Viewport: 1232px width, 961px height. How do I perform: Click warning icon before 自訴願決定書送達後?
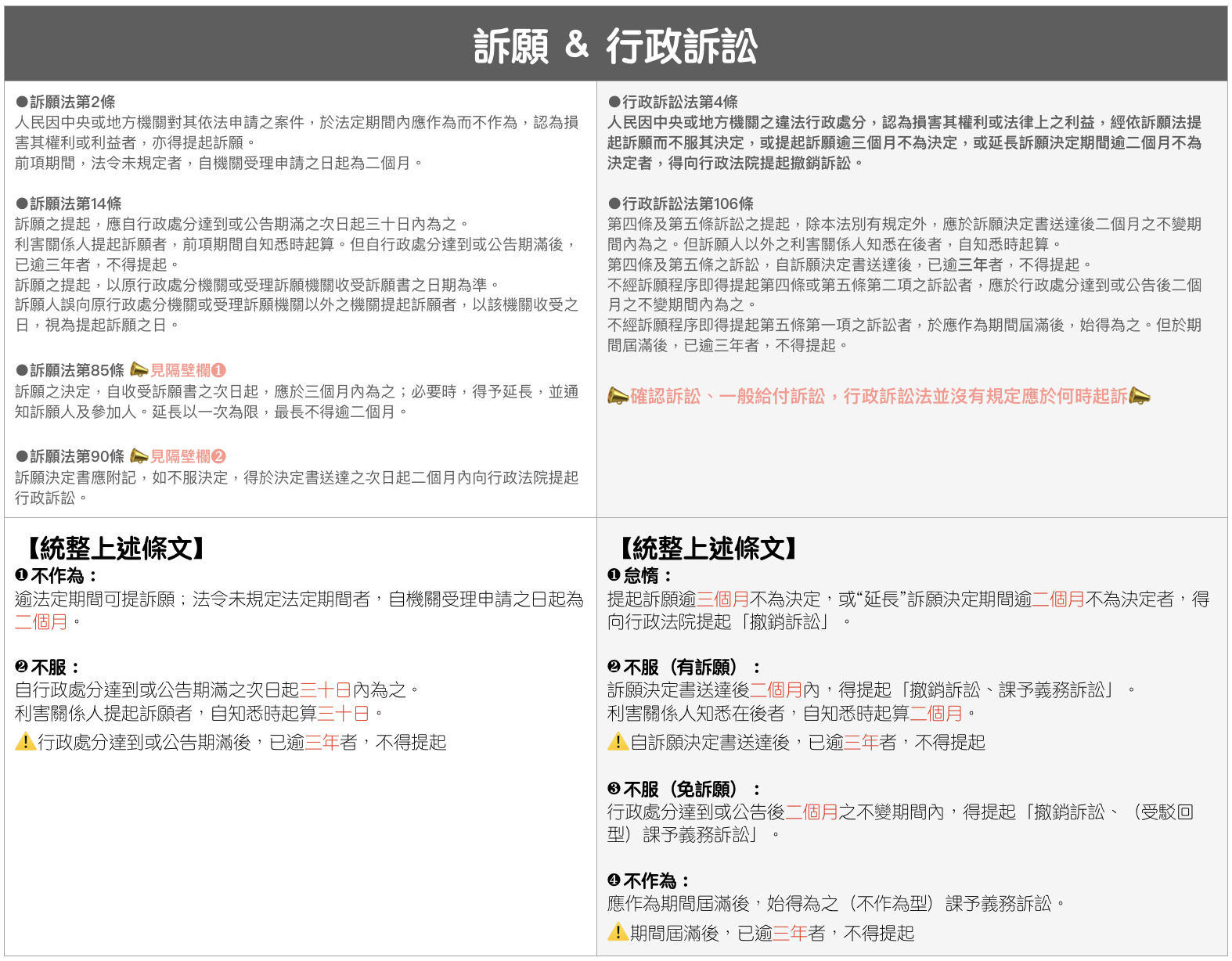tap(618, 741)
